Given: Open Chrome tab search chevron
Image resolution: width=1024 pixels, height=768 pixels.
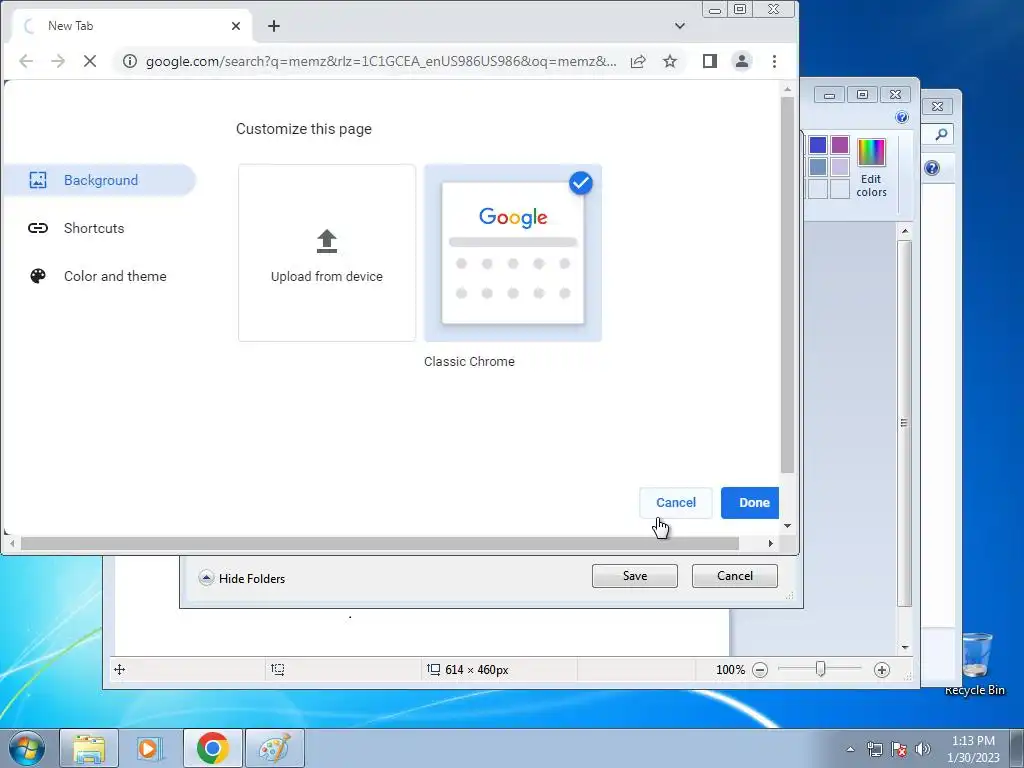Looking at the screenshot, I should point(680,26).
